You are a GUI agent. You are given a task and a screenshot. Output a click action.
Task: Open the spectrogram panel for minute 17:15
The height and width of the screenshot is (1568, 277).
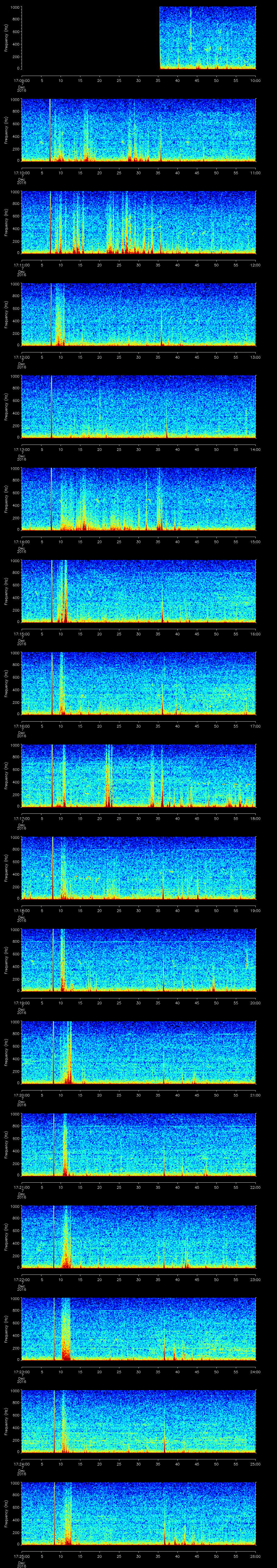point(139,591)
